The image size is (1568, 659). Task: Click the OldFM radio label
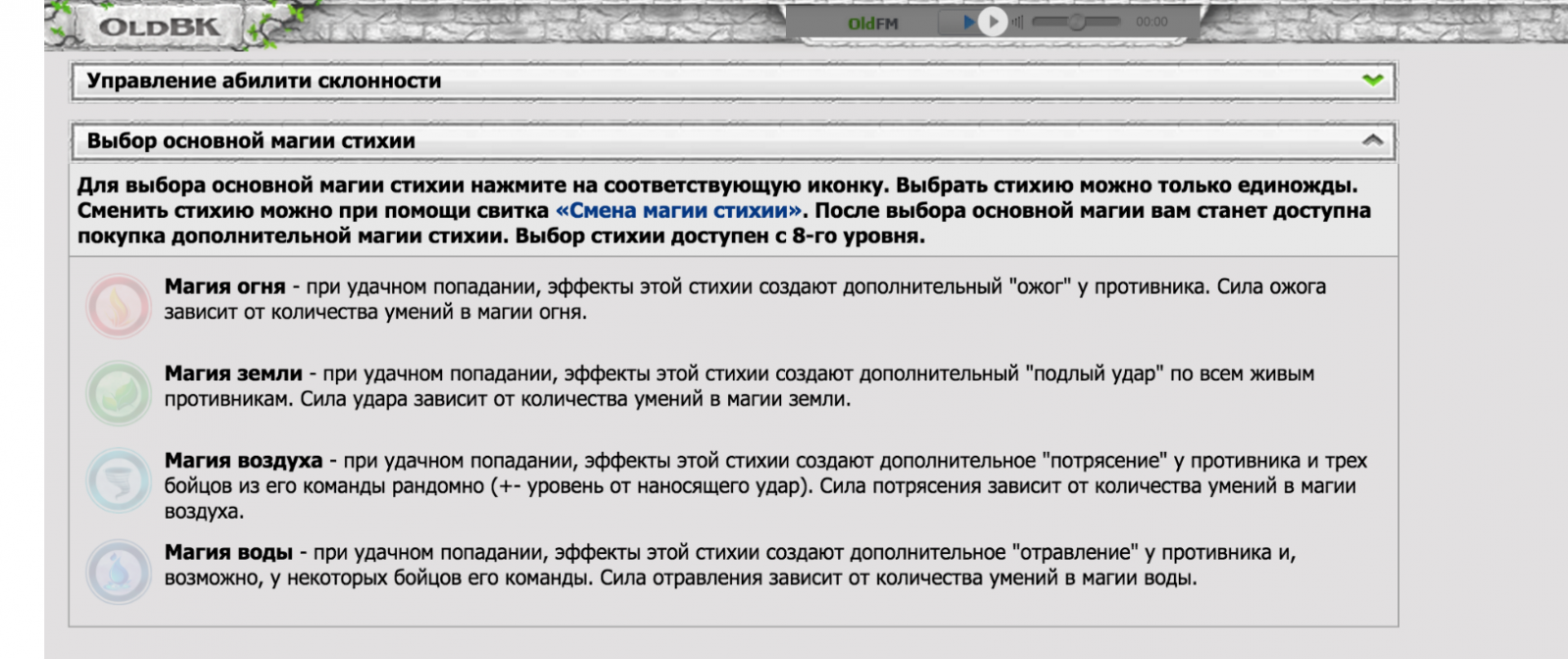pyautogui.click(x=872, y=24)
